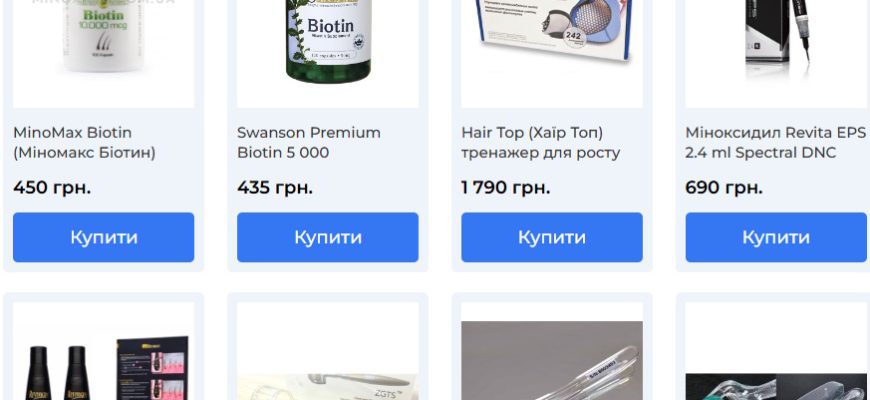View the Hair Top box product image
This screenshot has width=870, height=400.
(x=552, y=54)
